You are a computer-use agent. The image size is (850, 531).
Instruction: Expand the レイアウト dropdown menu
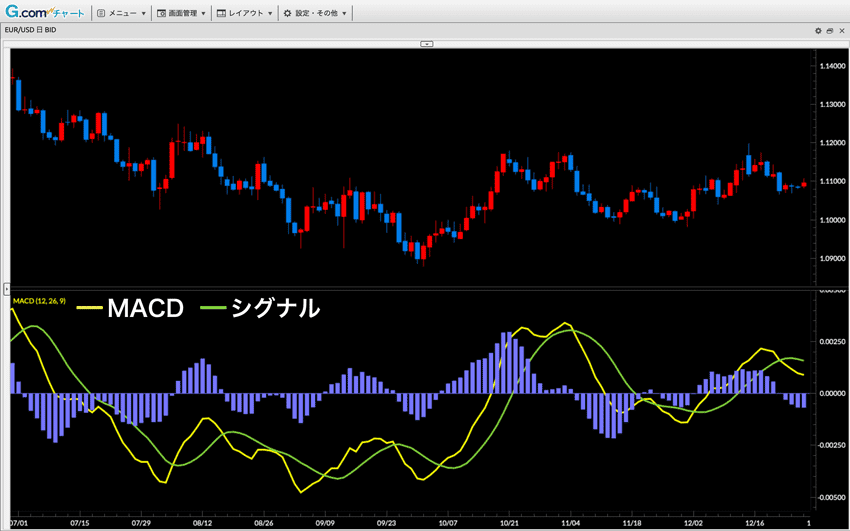pyautogui.click(x=250, y=14)
